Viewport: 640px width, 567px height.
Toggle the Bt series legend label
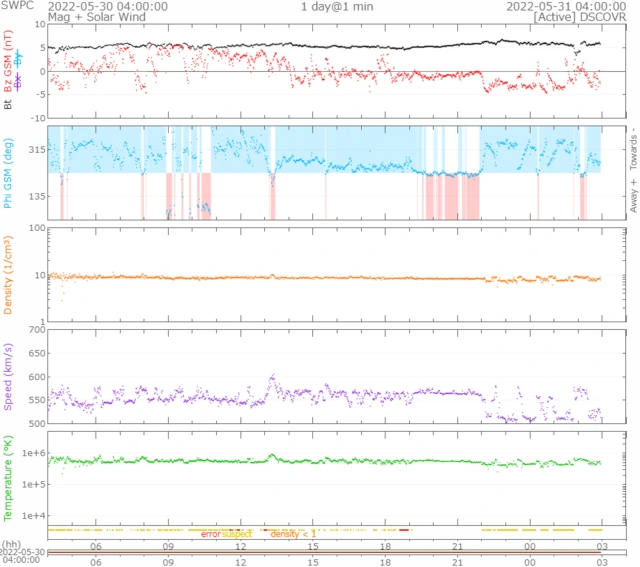8,100
